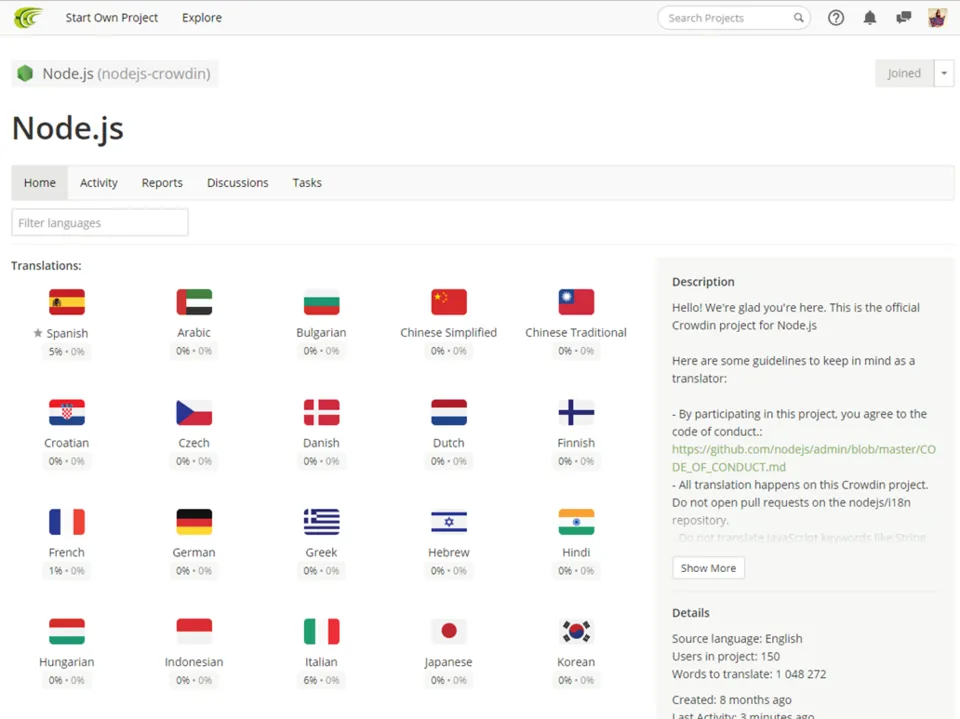This screenshot has width=960, height=719.
Task: Click 'Words to translate: 1 048 272' text
Action: tap(749, 674)
